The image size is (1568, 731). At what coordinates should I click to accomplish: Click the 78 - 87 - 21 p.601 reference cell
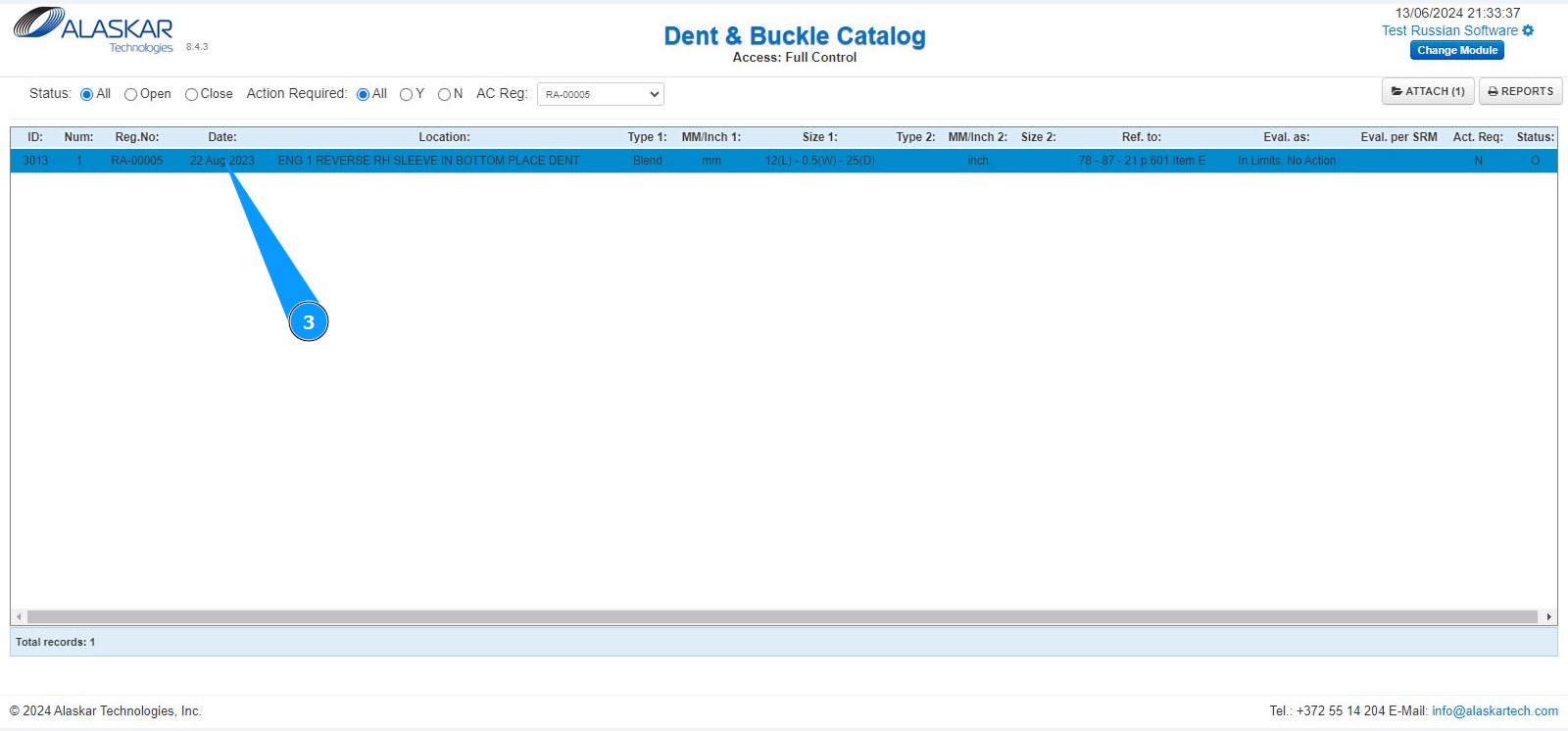[1142, 161]
